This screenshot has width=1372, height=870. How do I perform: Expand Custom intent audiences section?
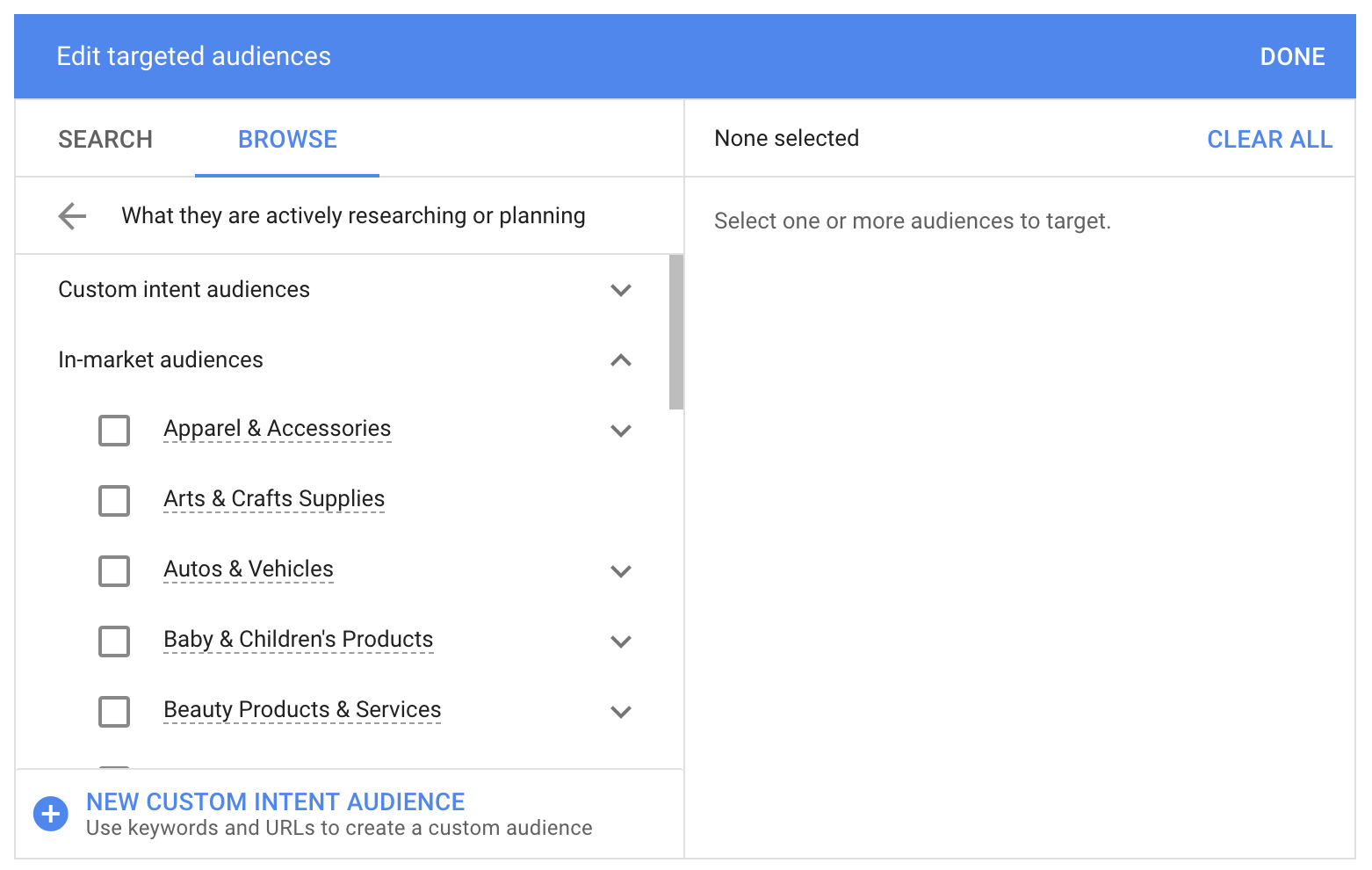621,290
